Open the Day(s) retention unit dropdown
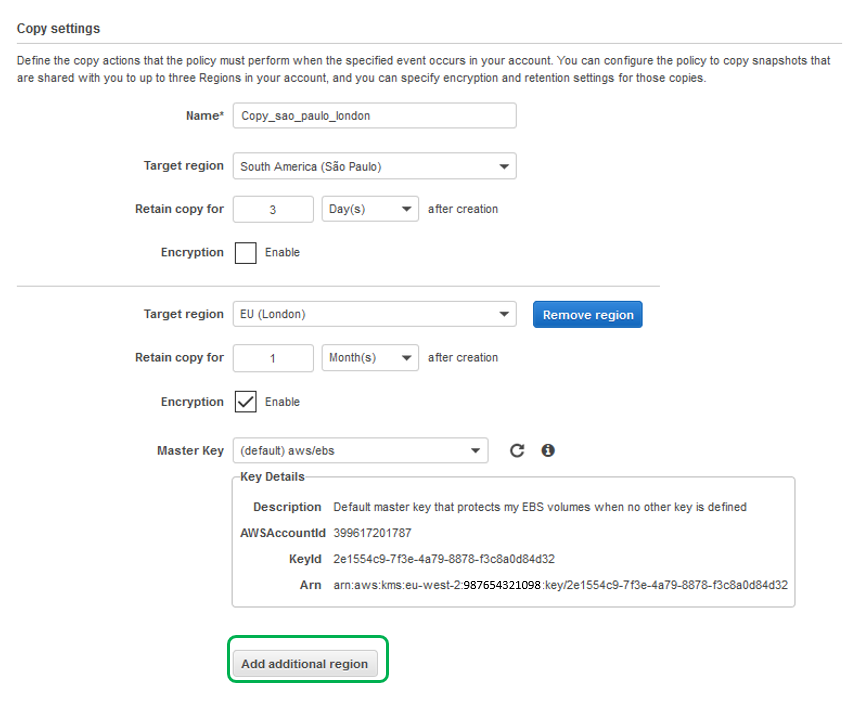This screenshot has height=716, width=859. pyautogui.click(x=370, y=208)
